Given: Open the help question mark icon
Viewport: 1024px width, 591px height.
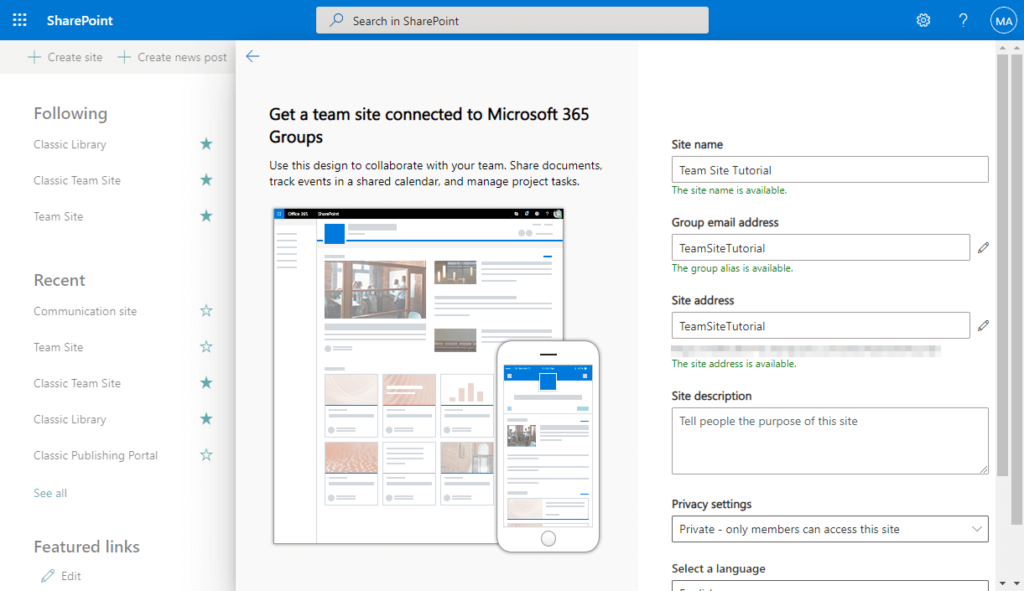Looking at the screenshot, I should (963, 20).
